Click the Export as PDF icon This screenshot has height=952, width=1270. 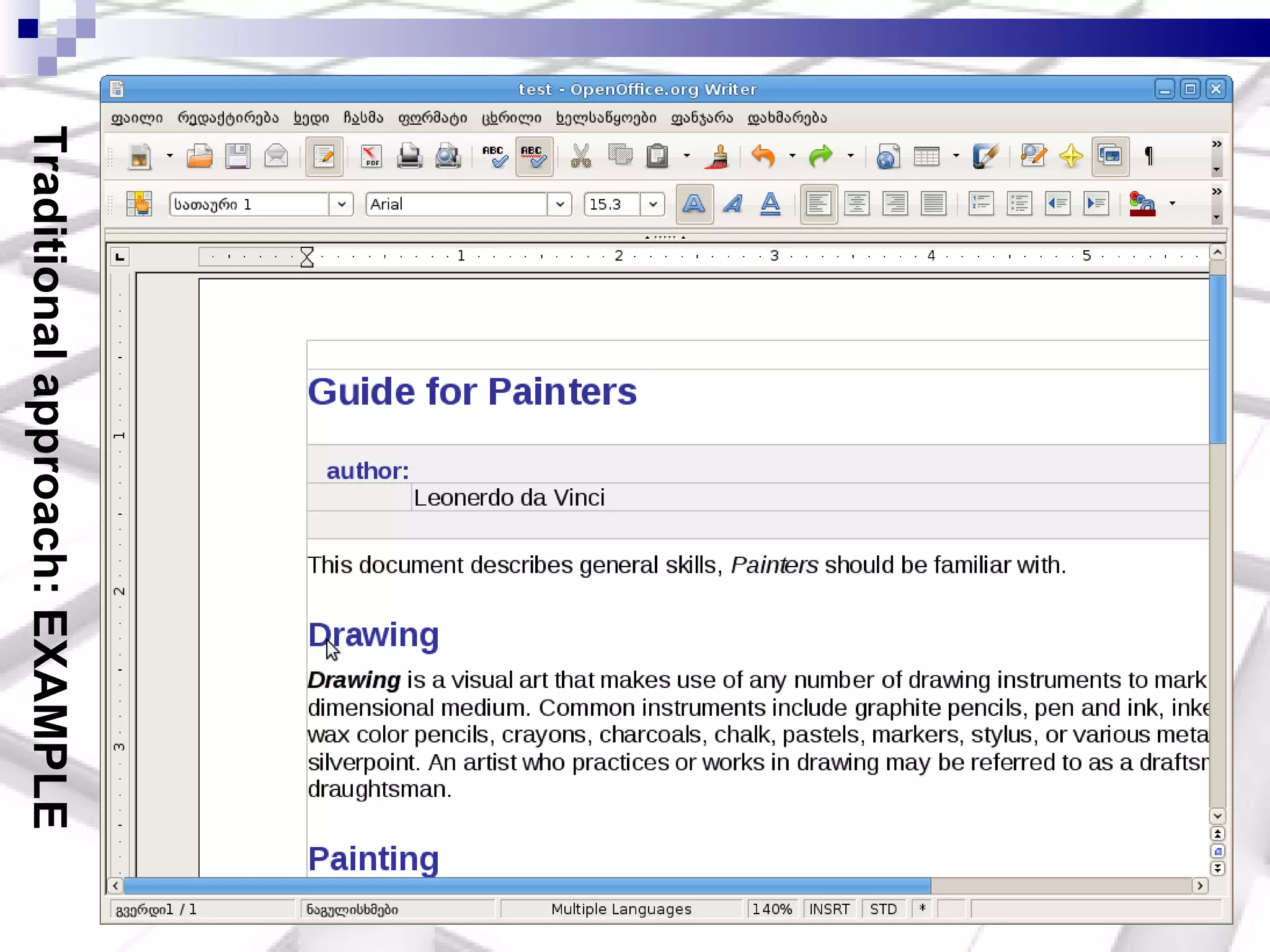coord(371,156)
